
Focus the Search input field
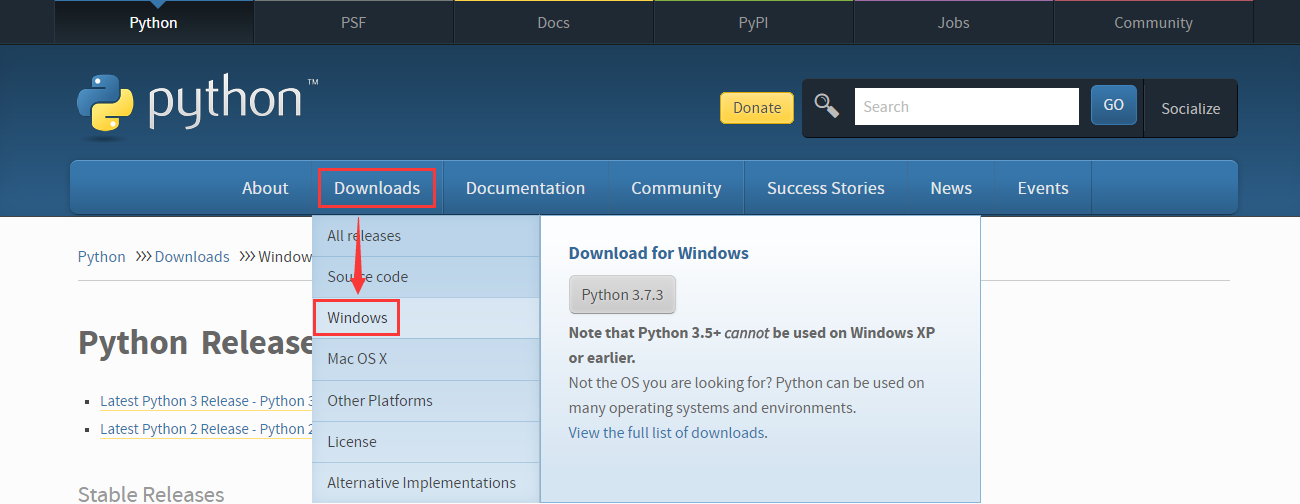pyautogui.click(x=966, y=106)
